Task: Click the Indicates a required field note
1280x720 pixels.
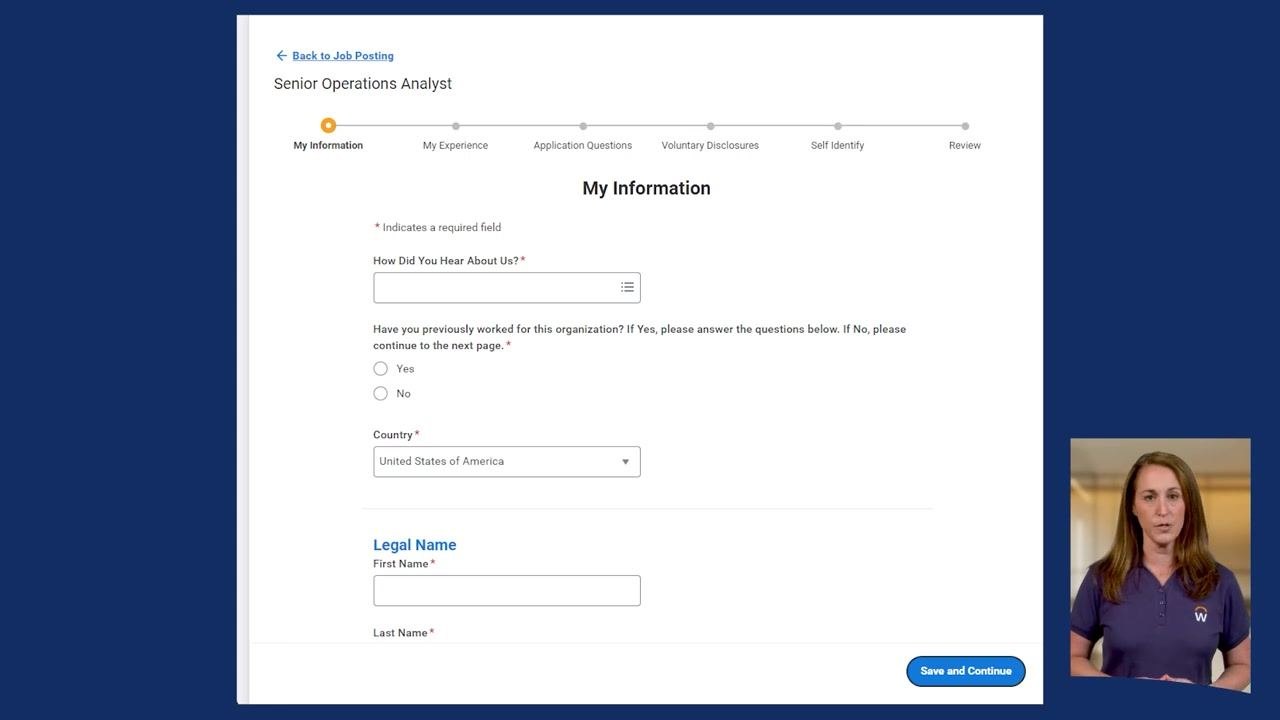Action: click(x=438, y=228)
